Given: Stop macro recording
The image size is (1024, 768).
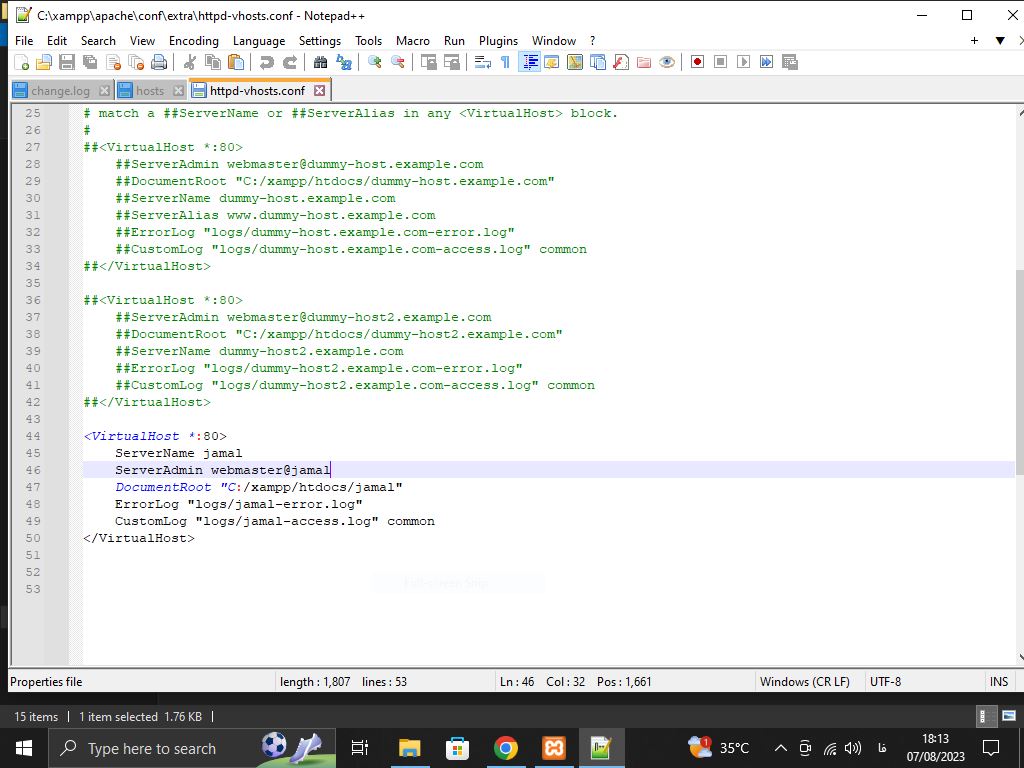Looking at the screenshot, I should (720, 62).
